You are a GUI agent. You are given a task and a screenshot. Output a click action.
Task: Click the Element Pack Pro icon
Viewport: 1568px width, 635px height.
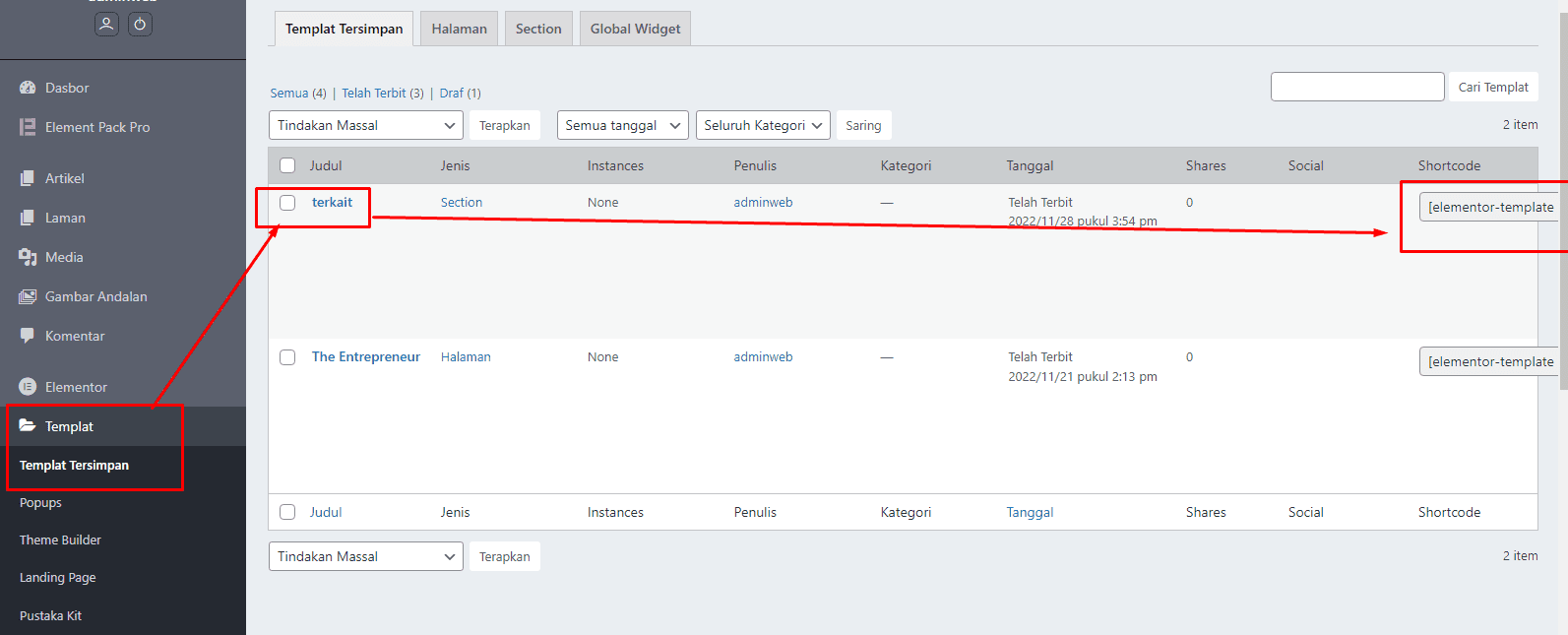point(28,127)
